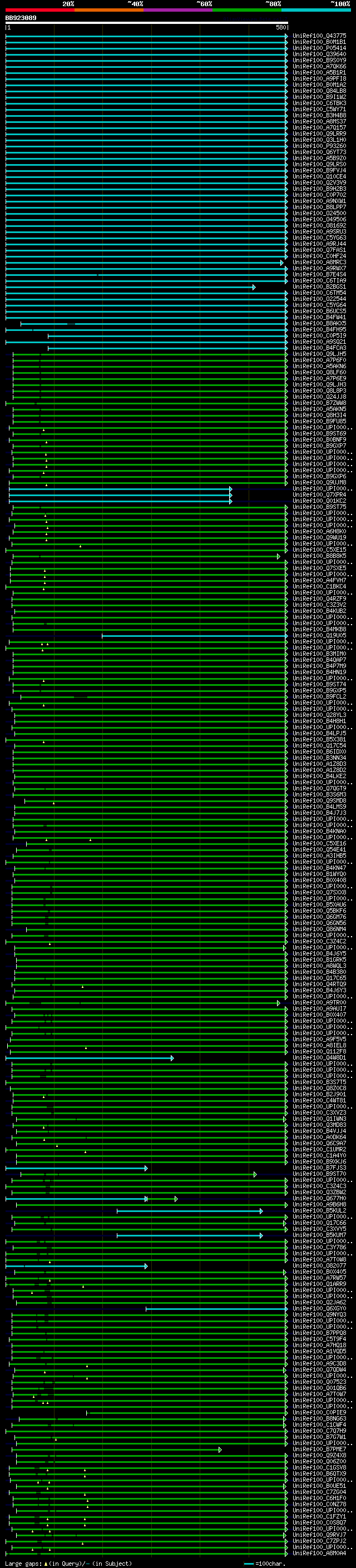
Task: Select hit label UniRef100_Q19U05
Action: [x=319, y=635]
